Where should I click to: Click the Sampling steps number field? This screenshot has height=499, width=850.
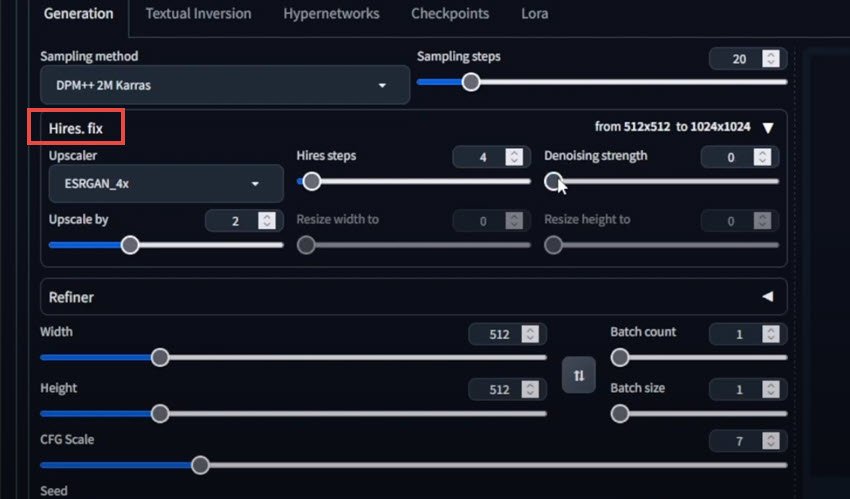[748, 59]
